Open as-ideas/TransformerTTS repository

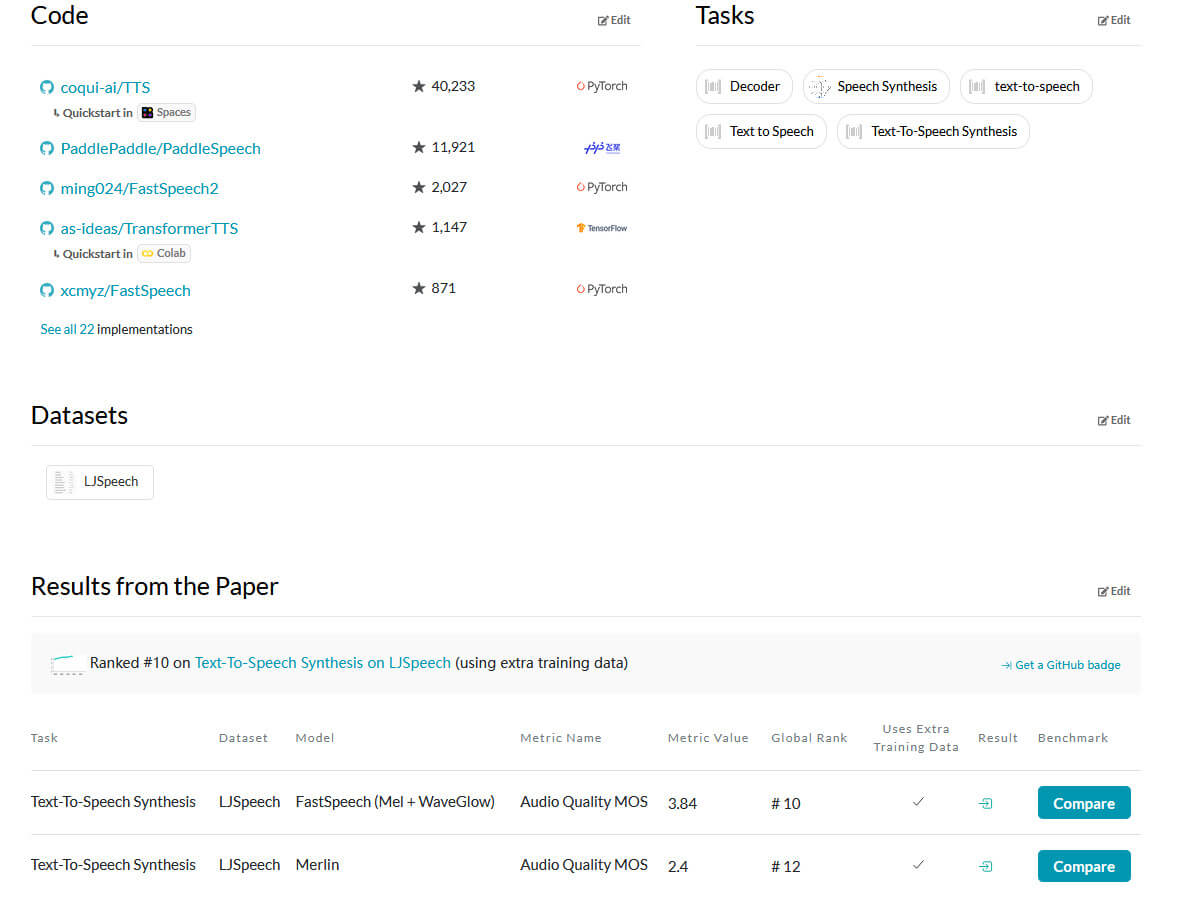(x=149, y=229)
